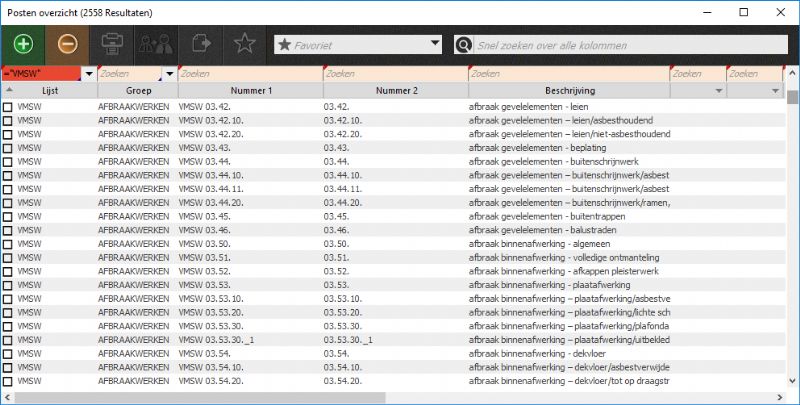
Task: Check the box for row VMSW 03.42.
Action: [8, 106]
